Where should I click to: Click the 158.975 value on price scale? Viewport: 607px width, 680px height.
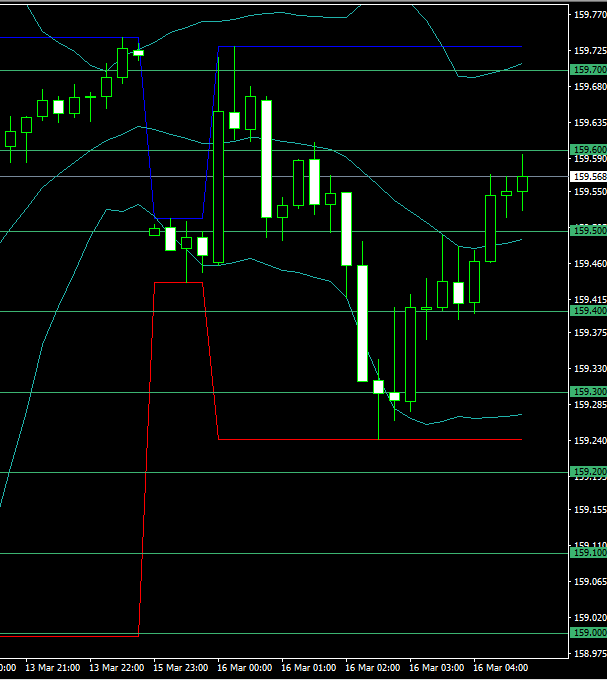pyautogui.click(x=586, y=653)
